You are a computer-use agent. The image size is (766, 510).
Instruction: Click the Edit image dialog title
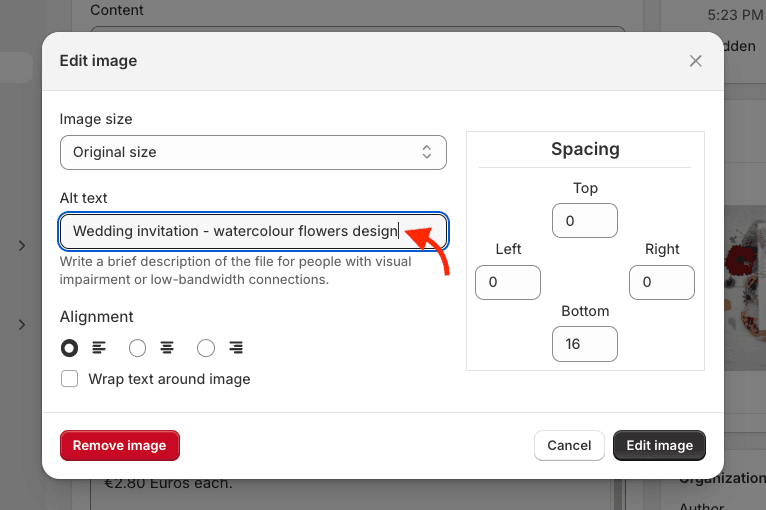98,61
